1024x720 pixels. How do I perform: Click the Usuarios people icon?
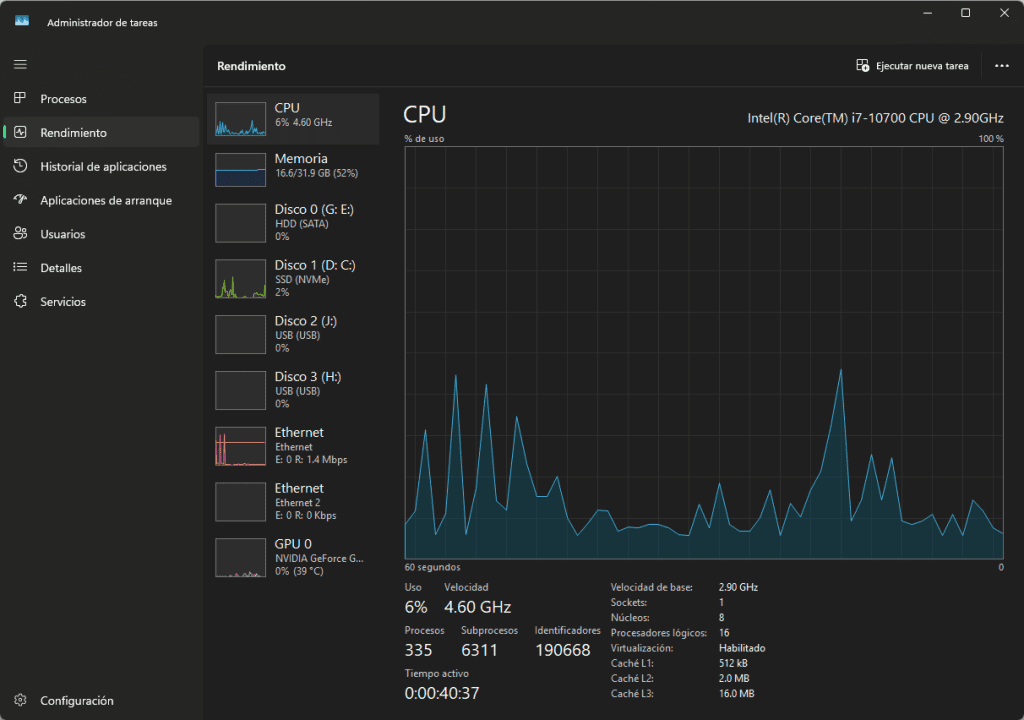coord(20,234)
